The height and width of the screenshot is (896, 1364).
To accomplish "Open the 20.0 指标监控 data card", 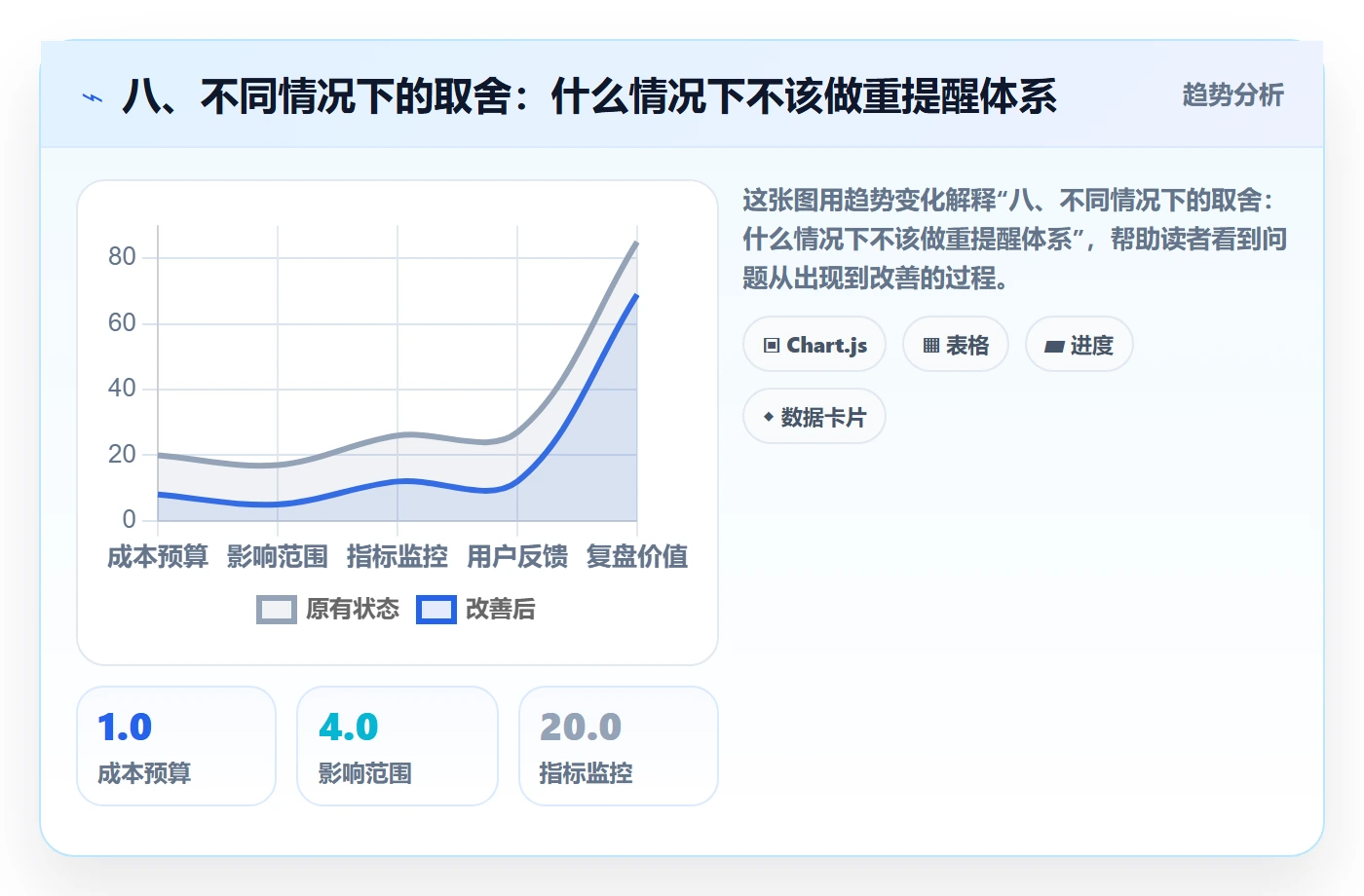I will (619, 746).
